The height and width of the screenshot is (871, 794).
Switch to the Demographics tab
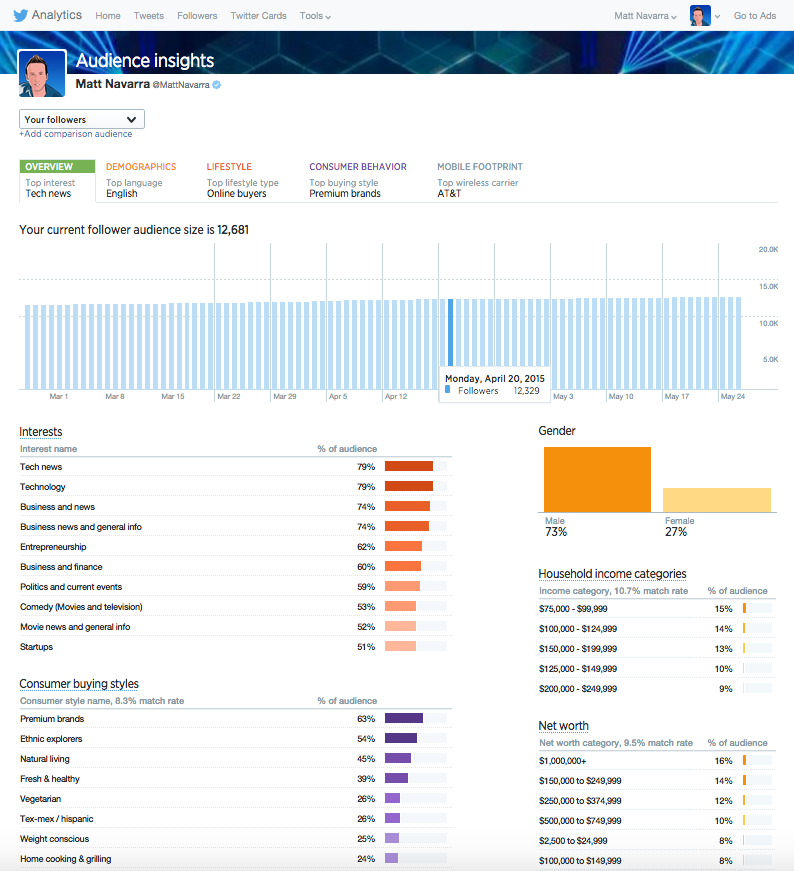tap(141, 167)
